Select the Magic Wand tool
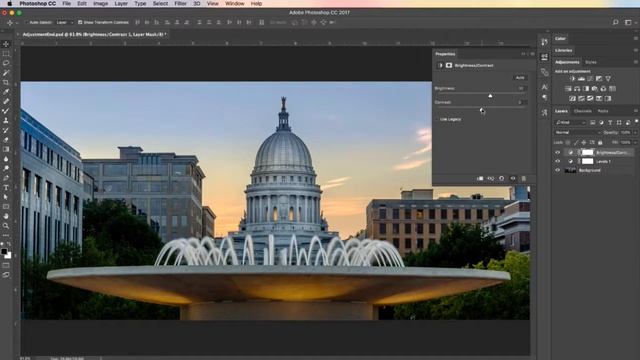This screenshot has width=640, height=360. [x=6, y=73]
